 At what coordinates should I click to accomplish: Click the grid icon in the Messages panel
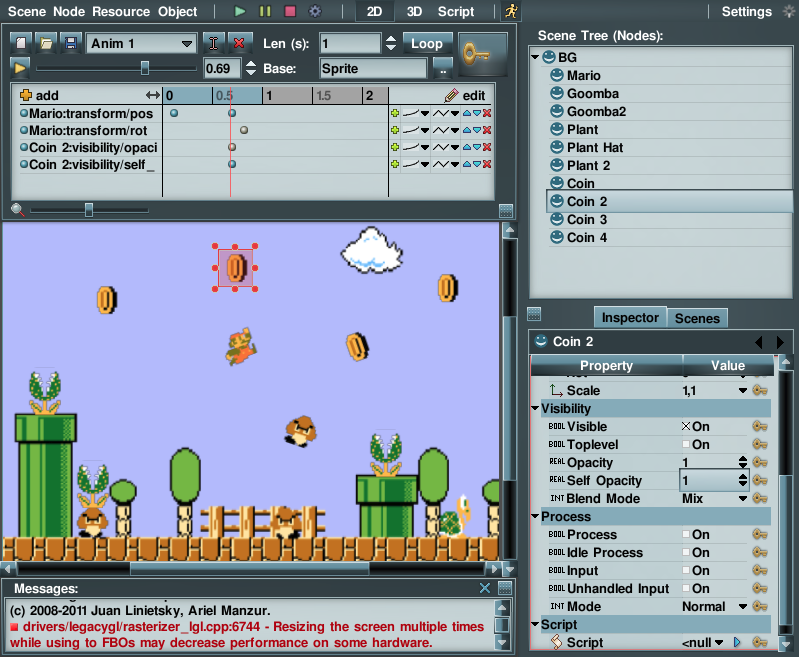point(505,588)
